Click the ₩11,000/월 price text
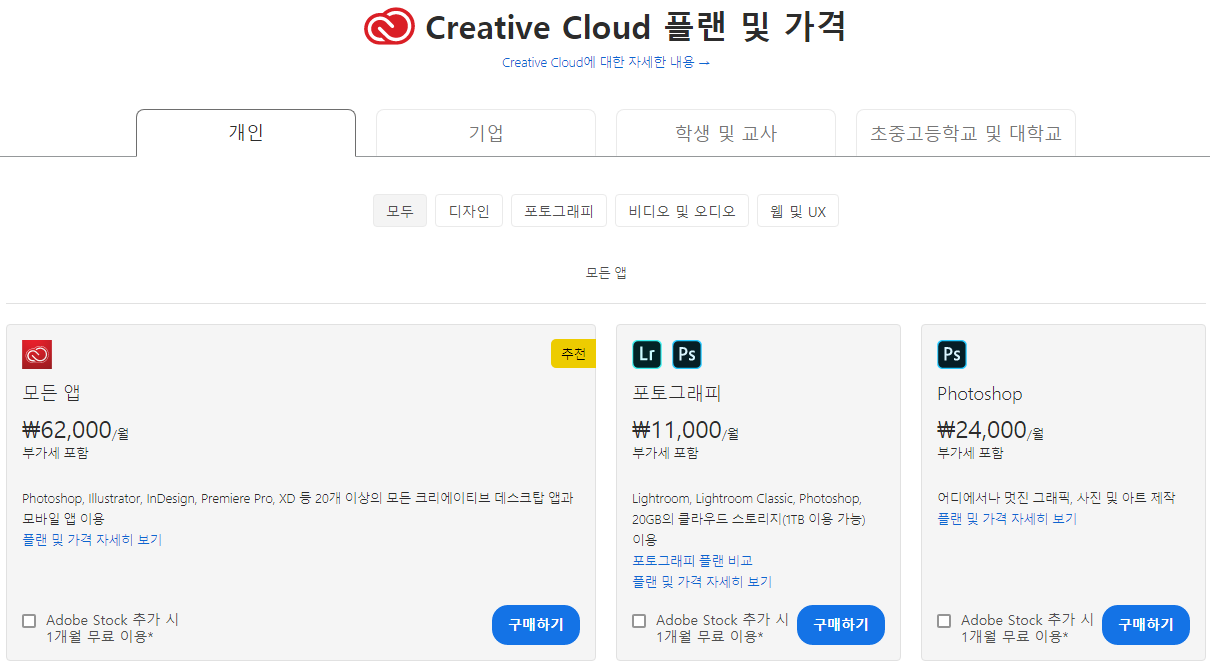Image resolution: width=1210 pixels, height=667 pixels. tap(685, 431)
